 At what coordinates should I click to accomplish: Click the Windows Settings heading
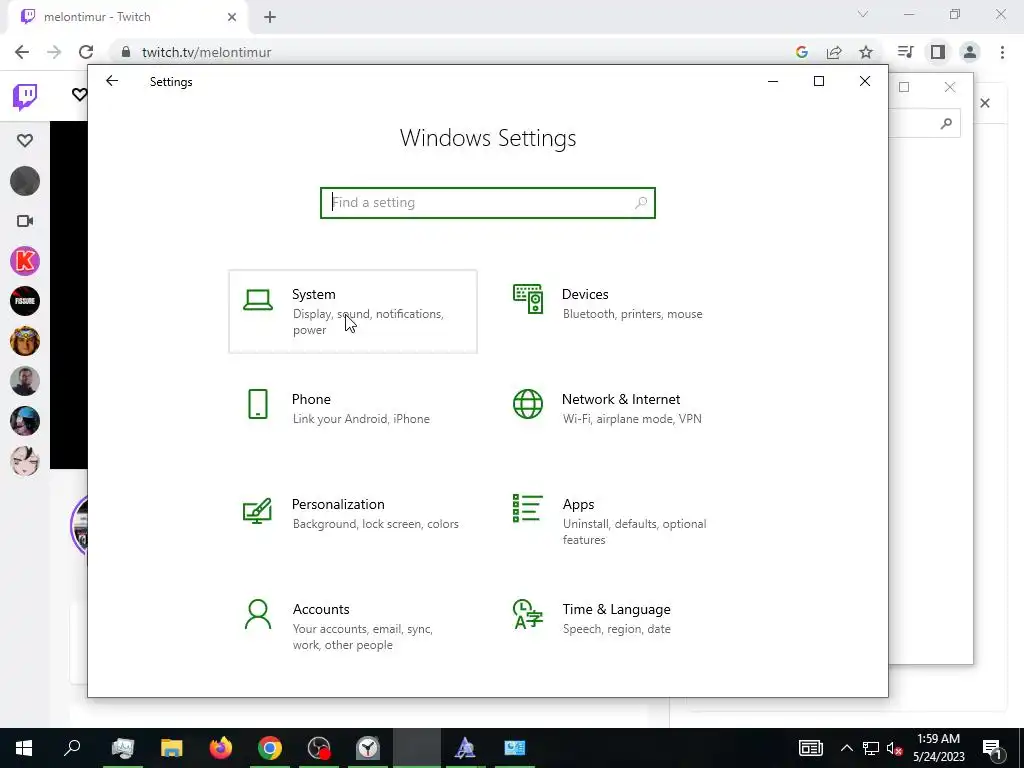[488, 138]
